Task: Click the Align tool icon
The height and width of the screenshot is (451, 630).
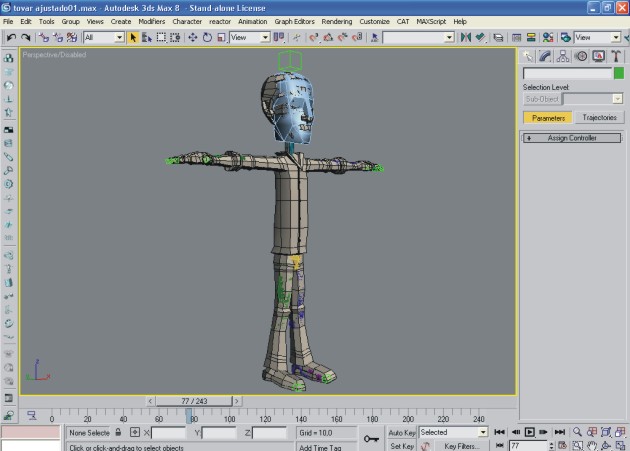Action: click(x=480, y=37)
